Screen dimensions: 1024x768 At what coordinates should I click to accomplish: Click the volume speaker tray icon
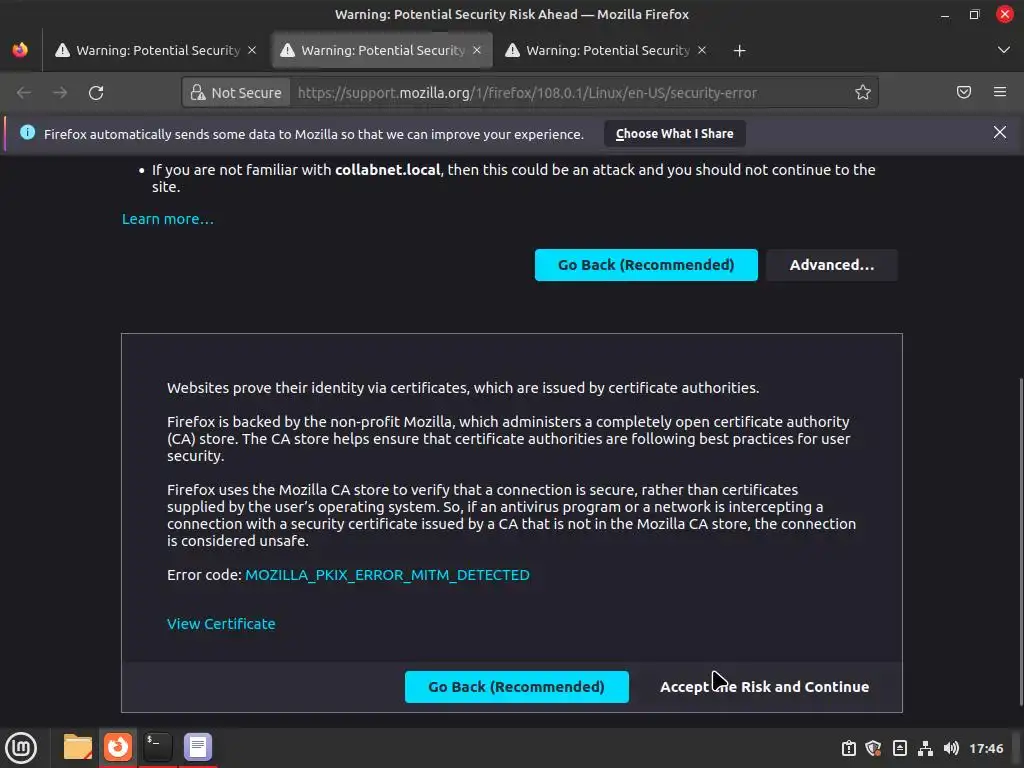pos(951,748)
